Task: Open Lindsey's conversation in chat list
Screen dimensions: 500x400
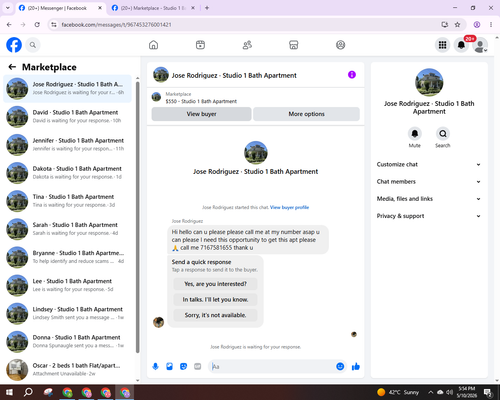Action: click(x=67, y=314)
